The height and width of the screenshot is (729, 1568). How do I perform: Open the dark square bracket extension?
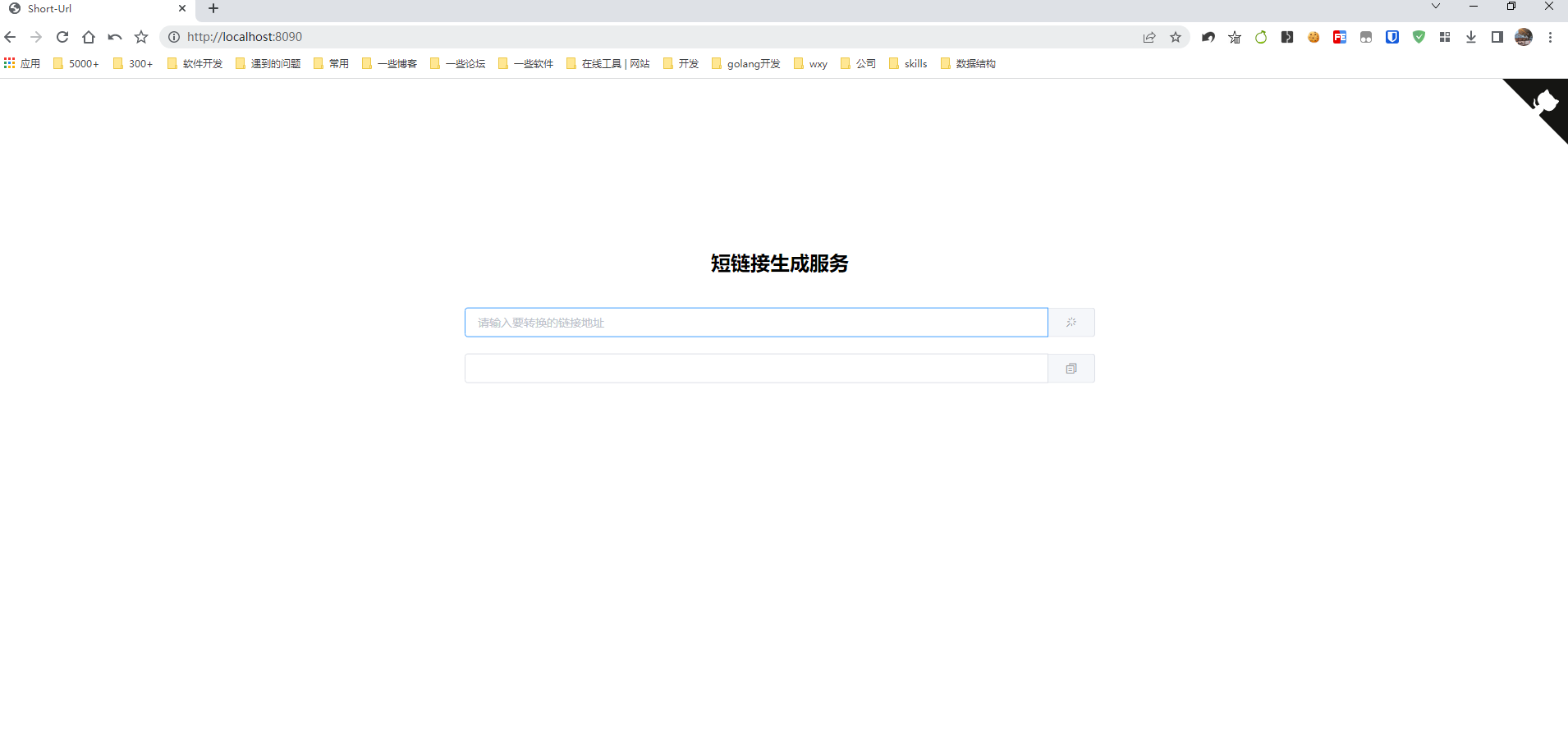(x=1287, y=37)
